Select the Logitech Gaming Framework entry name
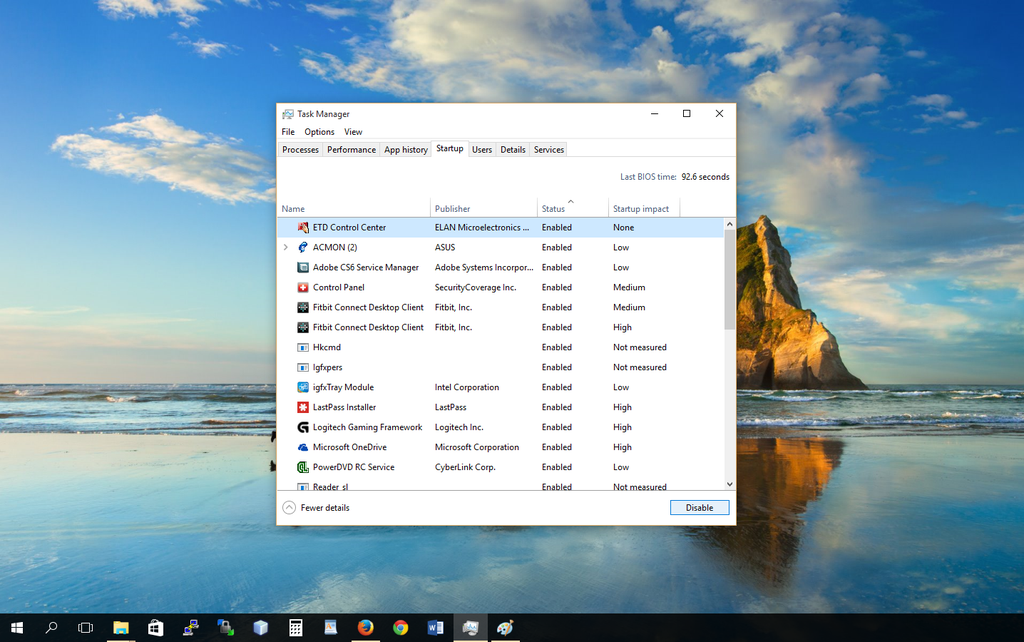Image resolution: width=1024 pixels, height=642 pixels. tap(367, 427)
